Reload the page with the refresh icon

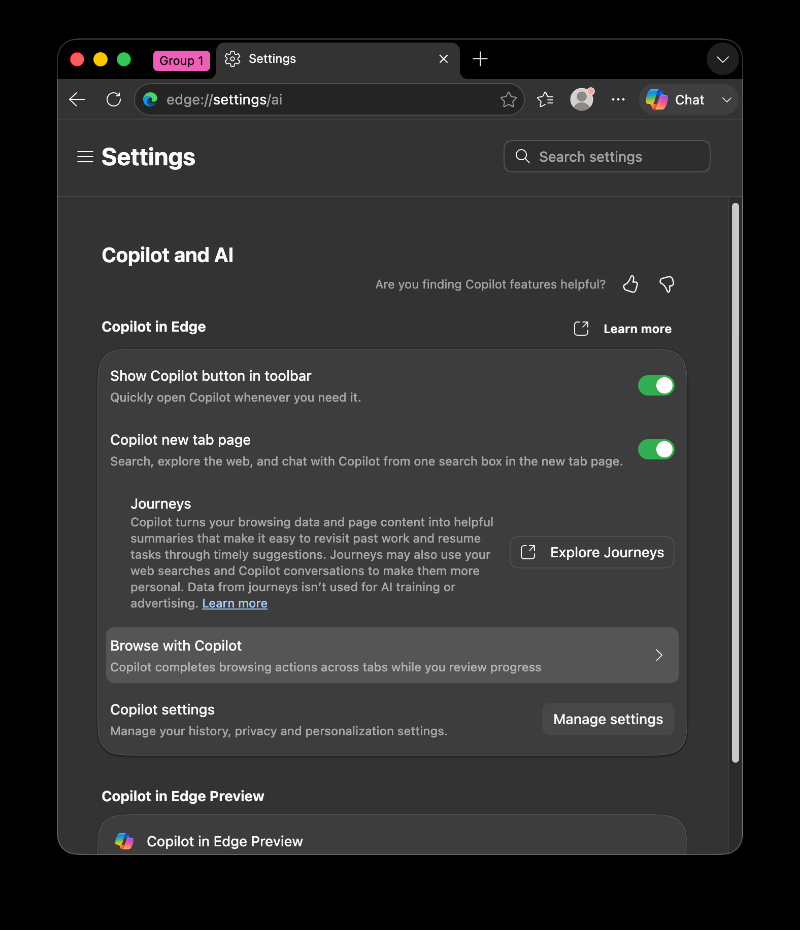pyautogui.click(x=114, y=100)
